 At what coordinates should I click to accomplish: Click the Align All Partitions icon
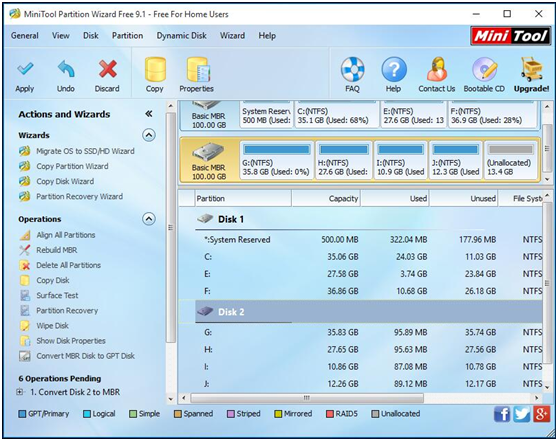(x=25, y=235)
